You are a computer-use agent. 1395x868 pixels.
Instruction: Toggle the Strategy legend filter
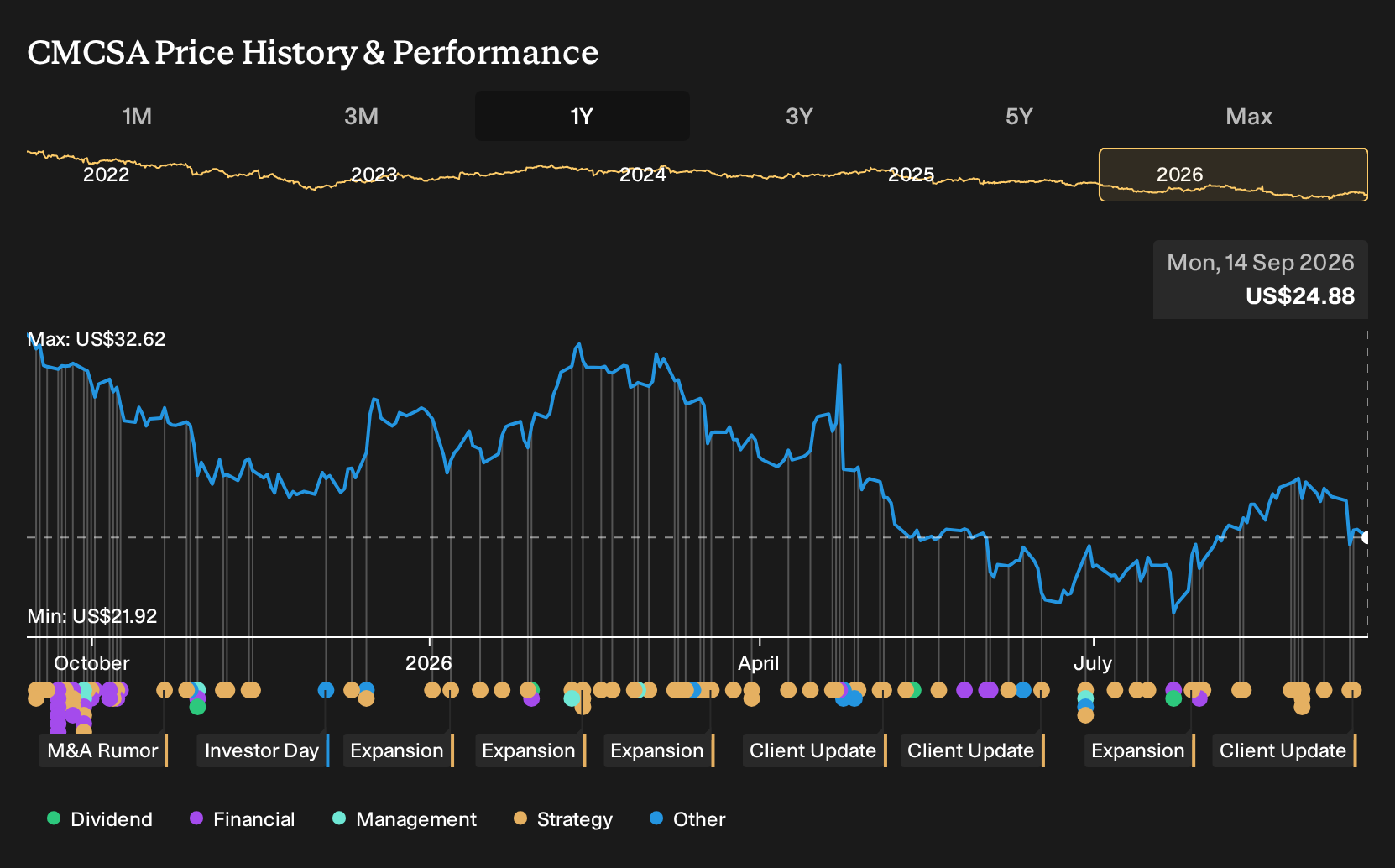pos(563,819)
